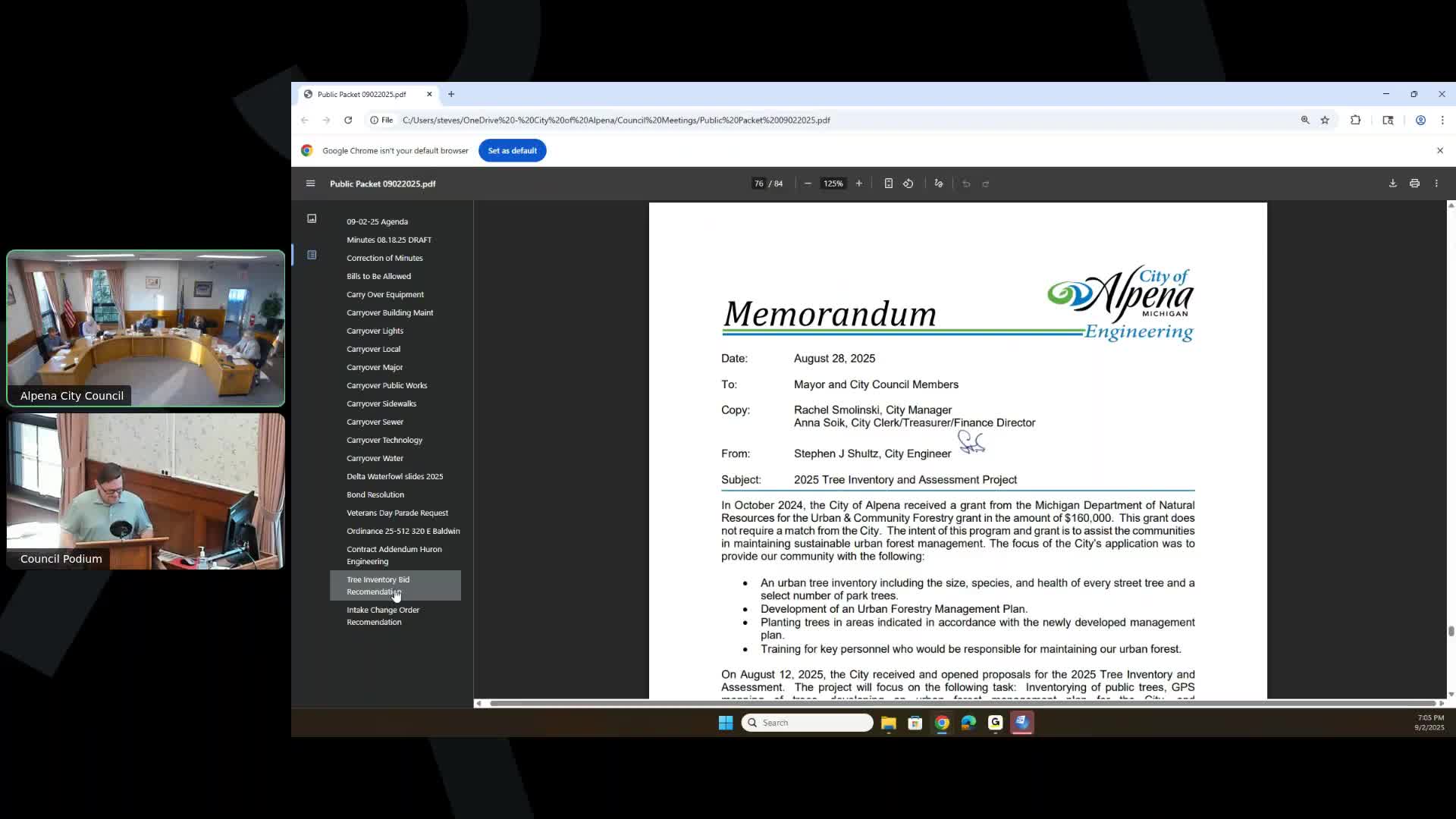The height and width of the screenshot is (819, 1456).
Task: Click the Set as default button
Action: tap(512, 150)
